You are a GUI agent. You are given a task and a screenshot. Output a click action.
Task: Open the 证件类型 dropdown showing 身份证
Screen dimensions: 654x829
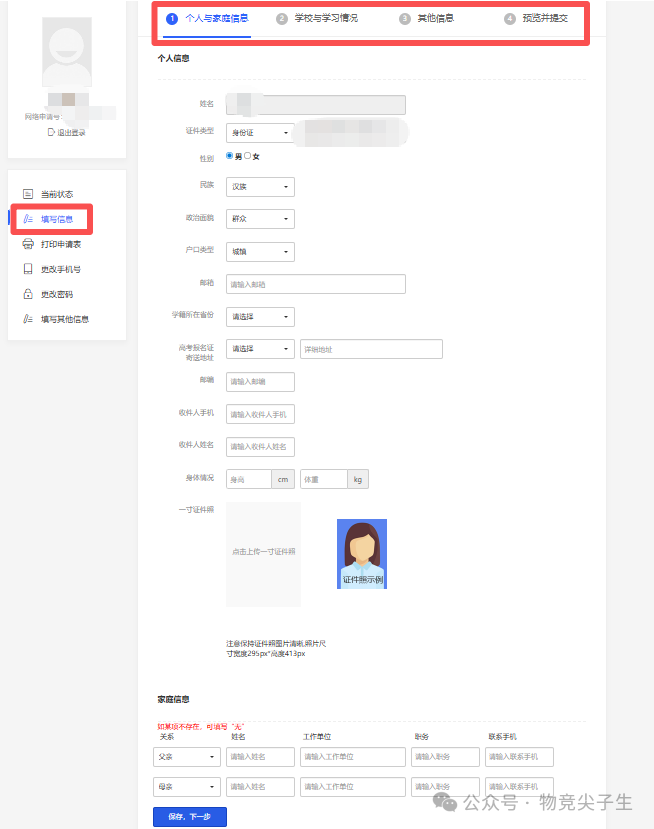[x=260, y=133]
